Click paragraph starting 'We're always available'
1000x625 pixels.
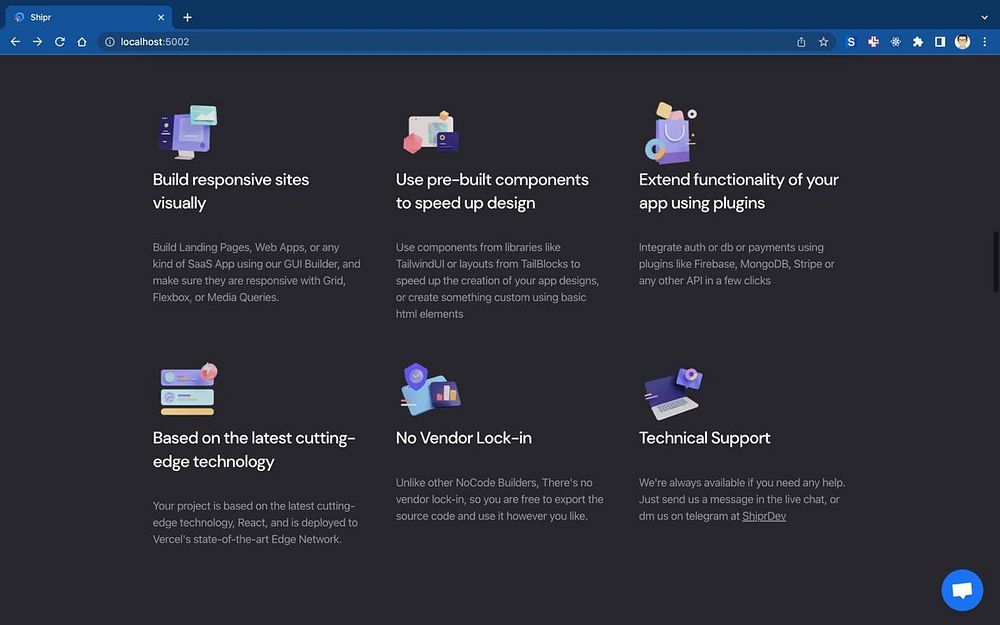click(x=742, y=499)
